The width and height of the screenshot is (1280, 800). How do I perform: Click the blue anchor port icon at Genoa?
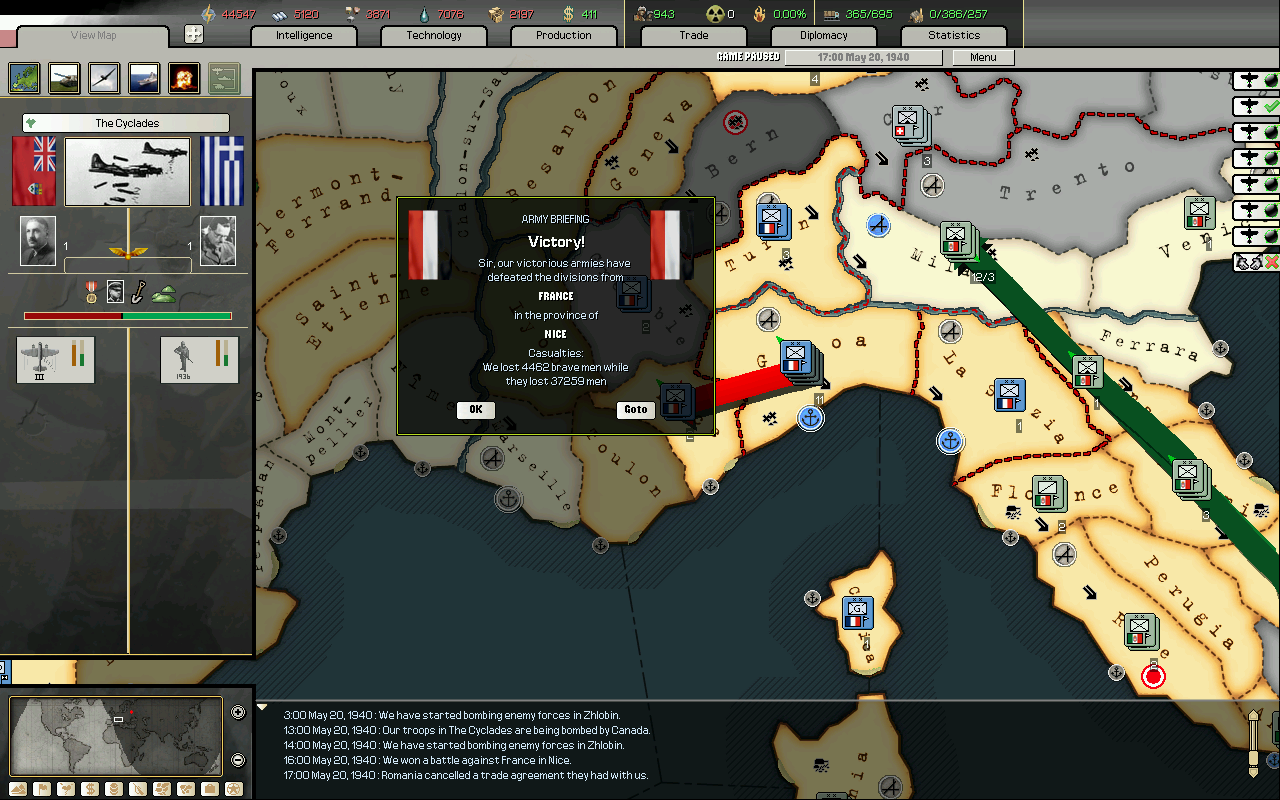(x=810, y=418)
